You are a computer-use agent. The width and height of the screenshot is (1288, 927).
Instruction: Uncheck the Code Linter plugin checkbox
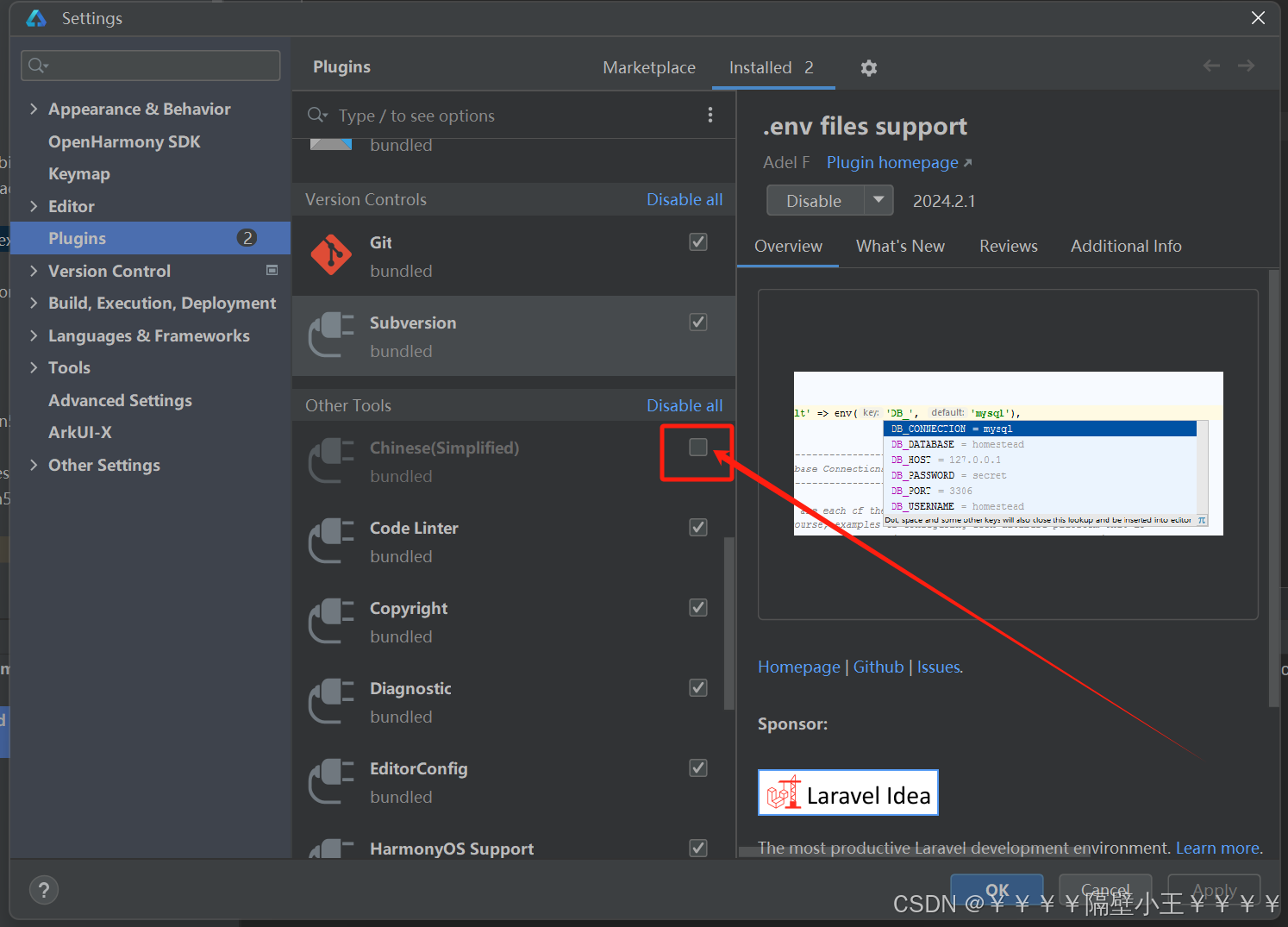click(698, 528)
